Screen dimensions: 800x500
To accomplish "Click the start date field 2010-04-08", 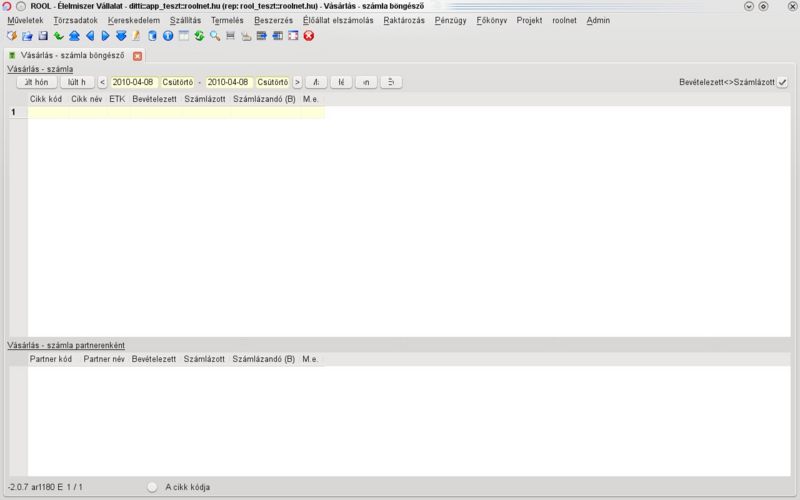I will 133,82.
